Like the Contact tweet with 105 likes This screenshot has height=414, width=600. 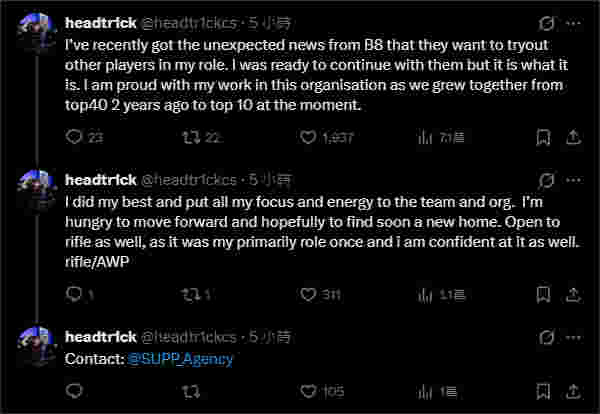(x=308, y=392)
